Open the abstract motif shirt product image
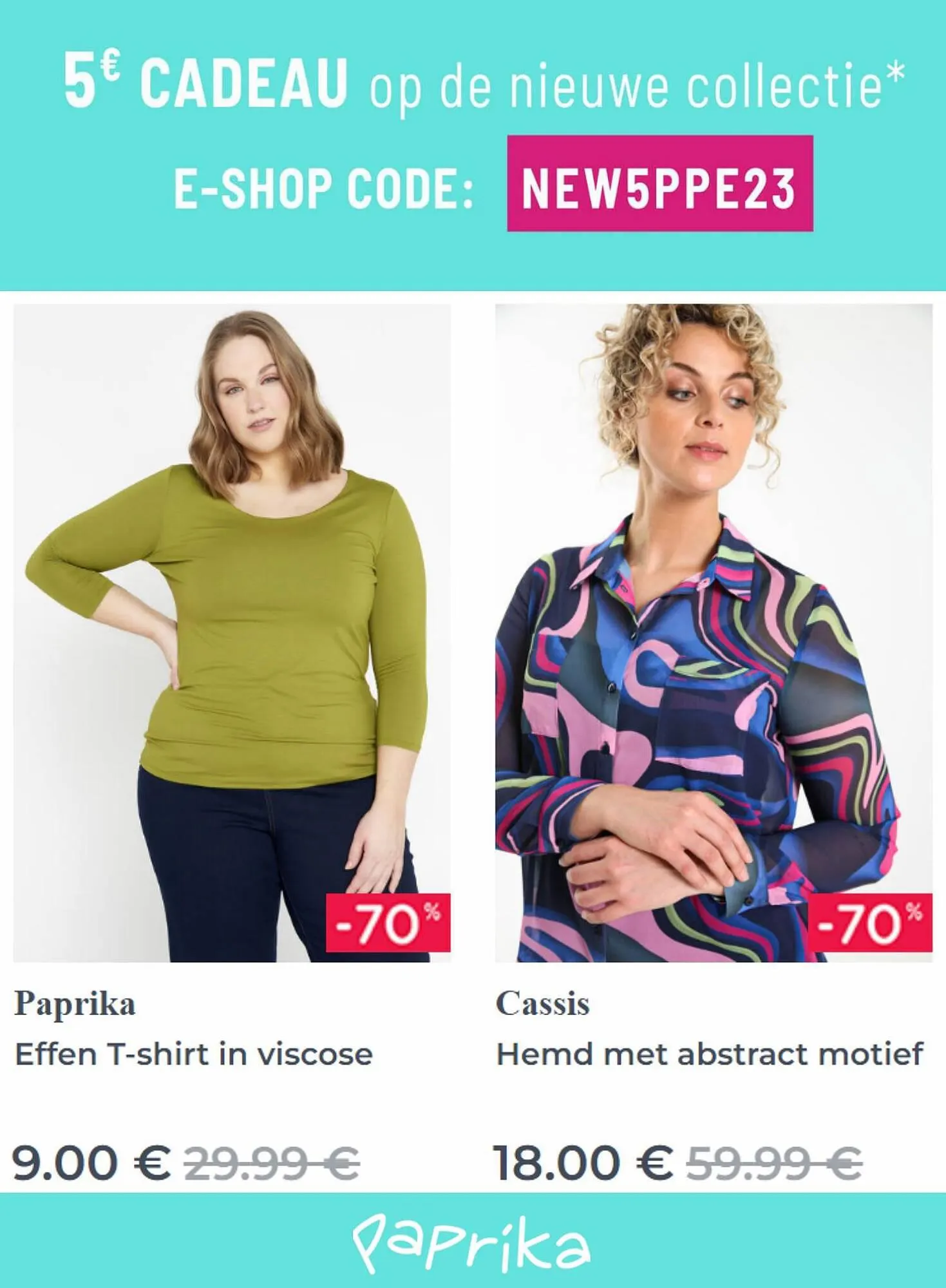 (714, 633)
